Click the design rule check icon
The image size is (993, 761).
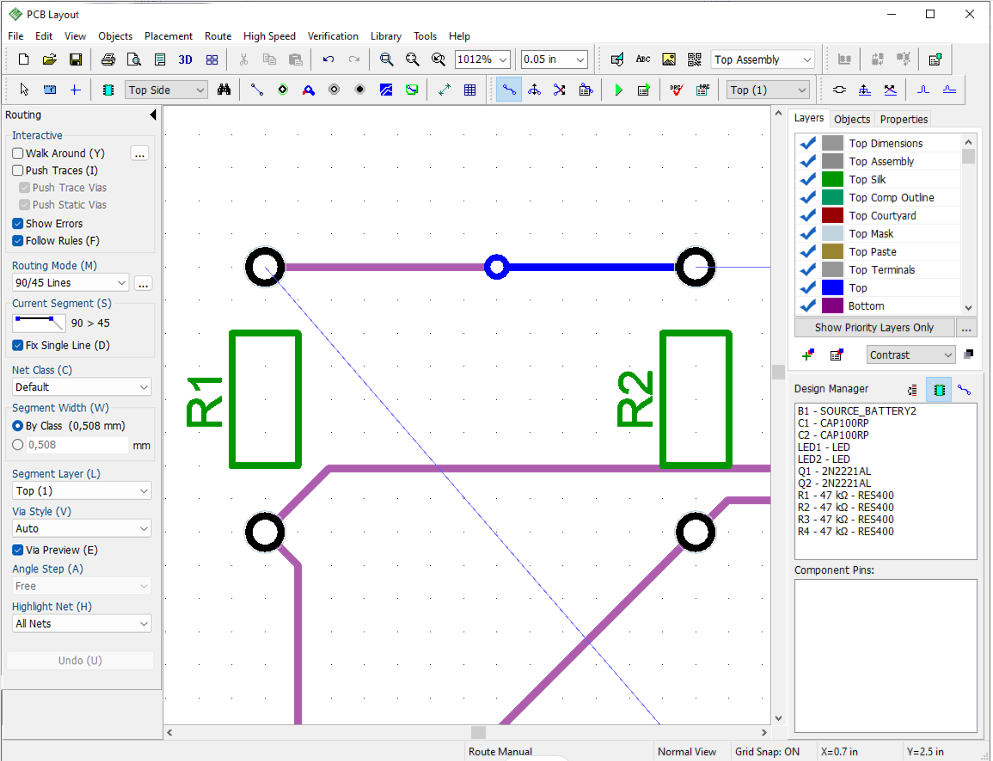[x=676, y=90]
